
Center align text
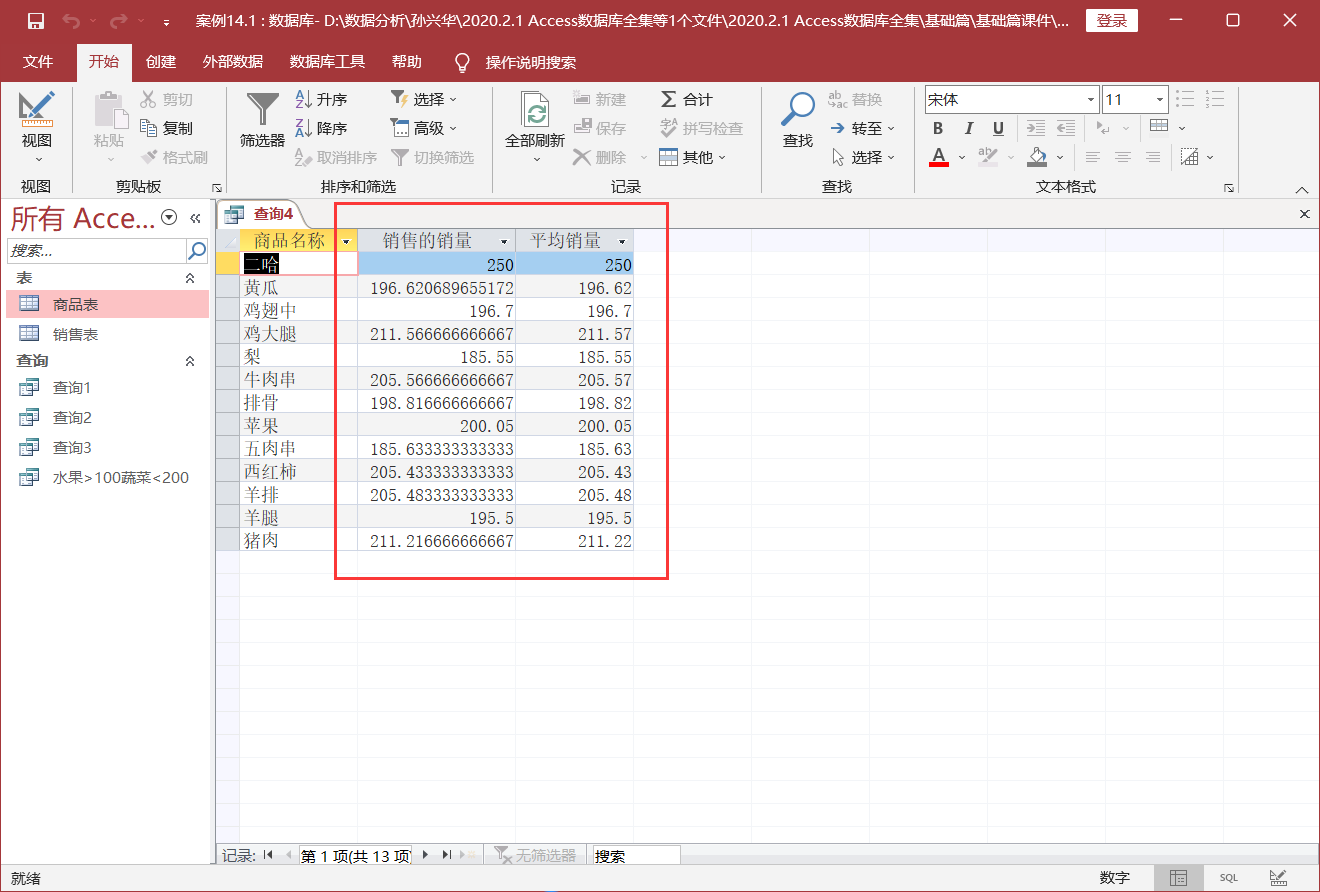(x=1123, y=157)
